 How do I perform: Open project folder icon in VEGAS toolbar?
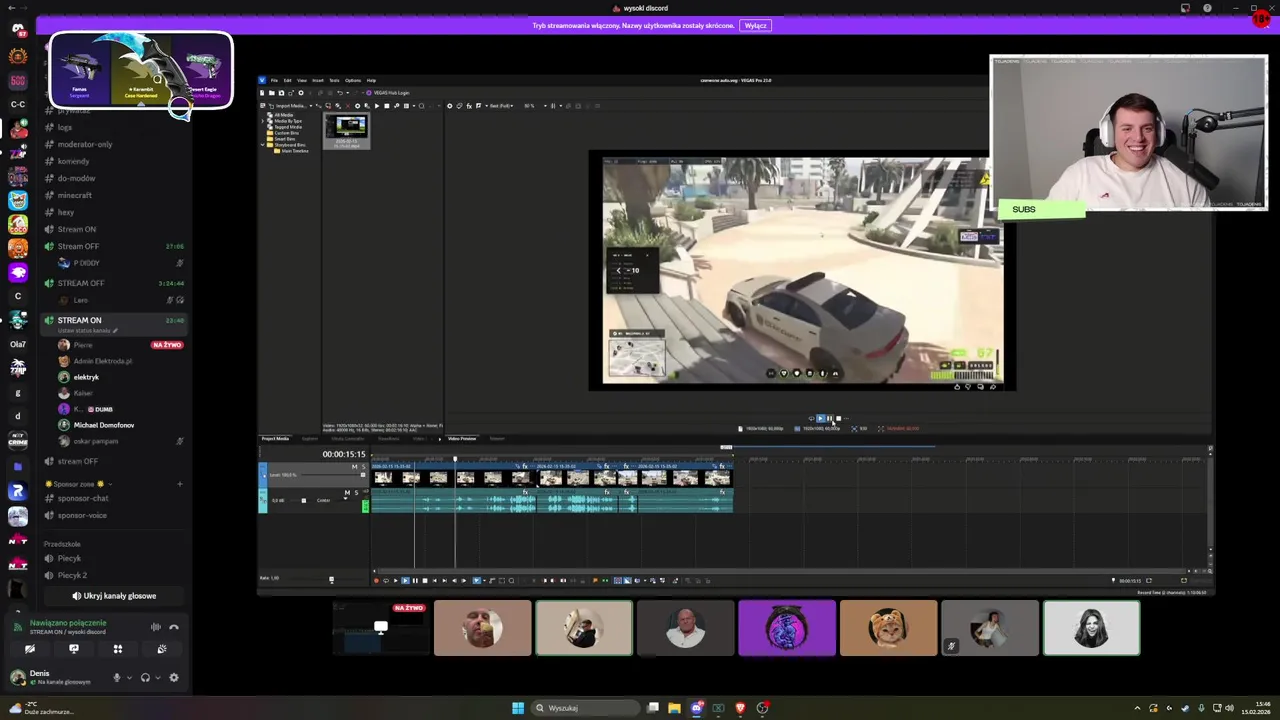click(272, 93)
